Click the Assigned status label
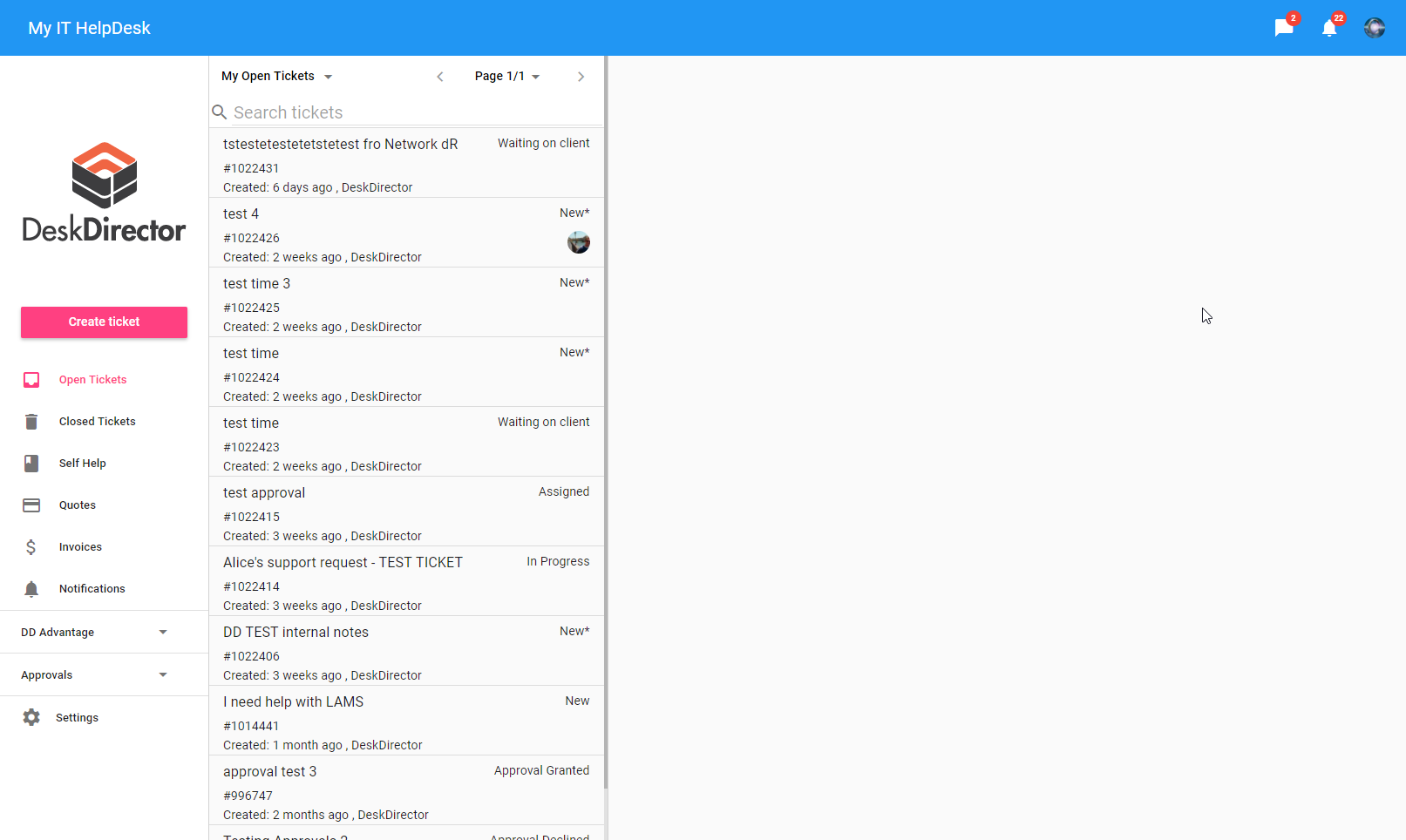The height and width of the screenshot is (840, 1406). (564, 491)
